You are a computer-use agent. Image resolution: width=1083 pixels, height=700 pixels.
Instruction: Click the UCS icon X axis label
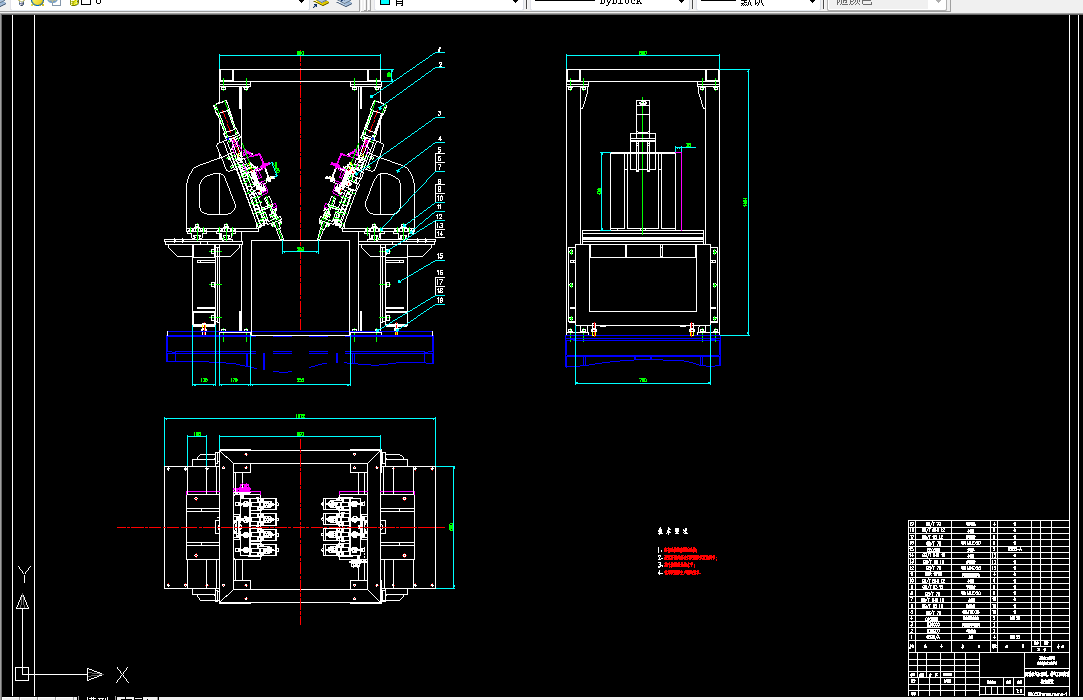click(x=122, y=675)
